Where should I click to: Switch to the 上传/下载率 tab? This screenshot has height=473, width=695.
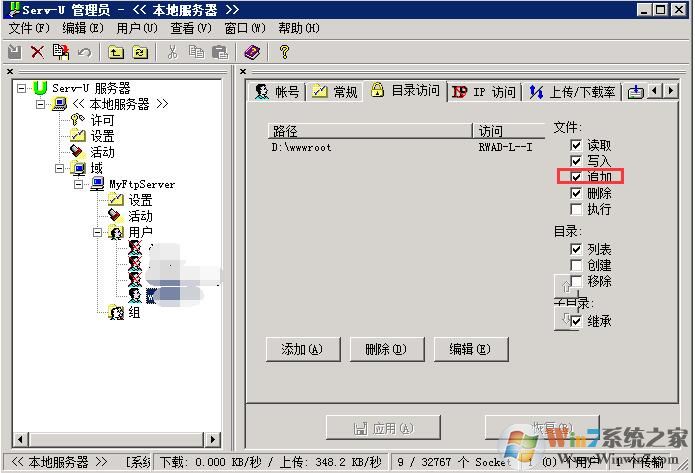(572, 92)
